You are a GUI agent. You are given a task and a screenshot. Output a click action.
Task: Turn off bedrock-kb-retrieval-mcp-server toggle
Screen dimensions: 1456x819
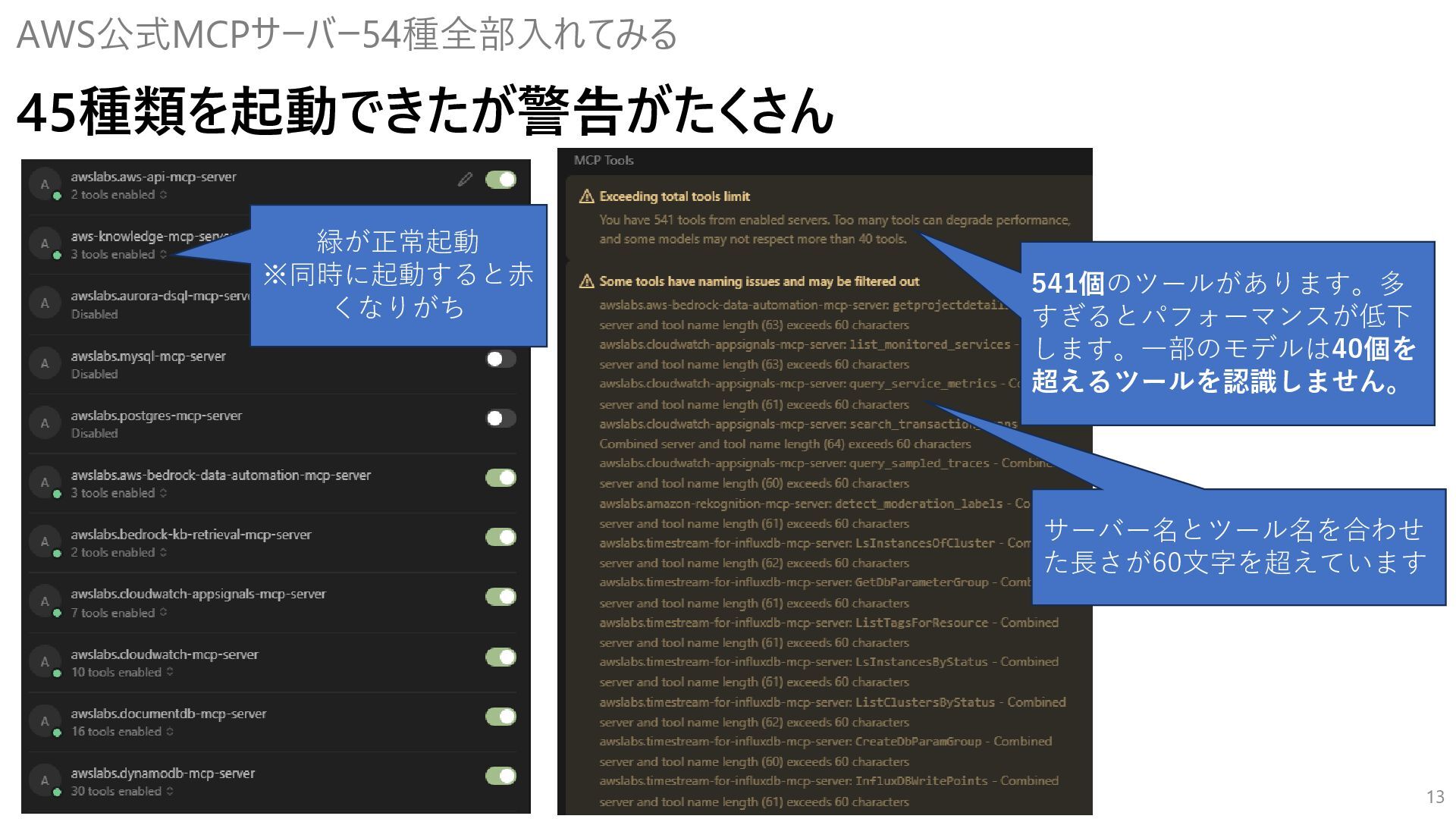pyautogui.click(x=500, y=537)
